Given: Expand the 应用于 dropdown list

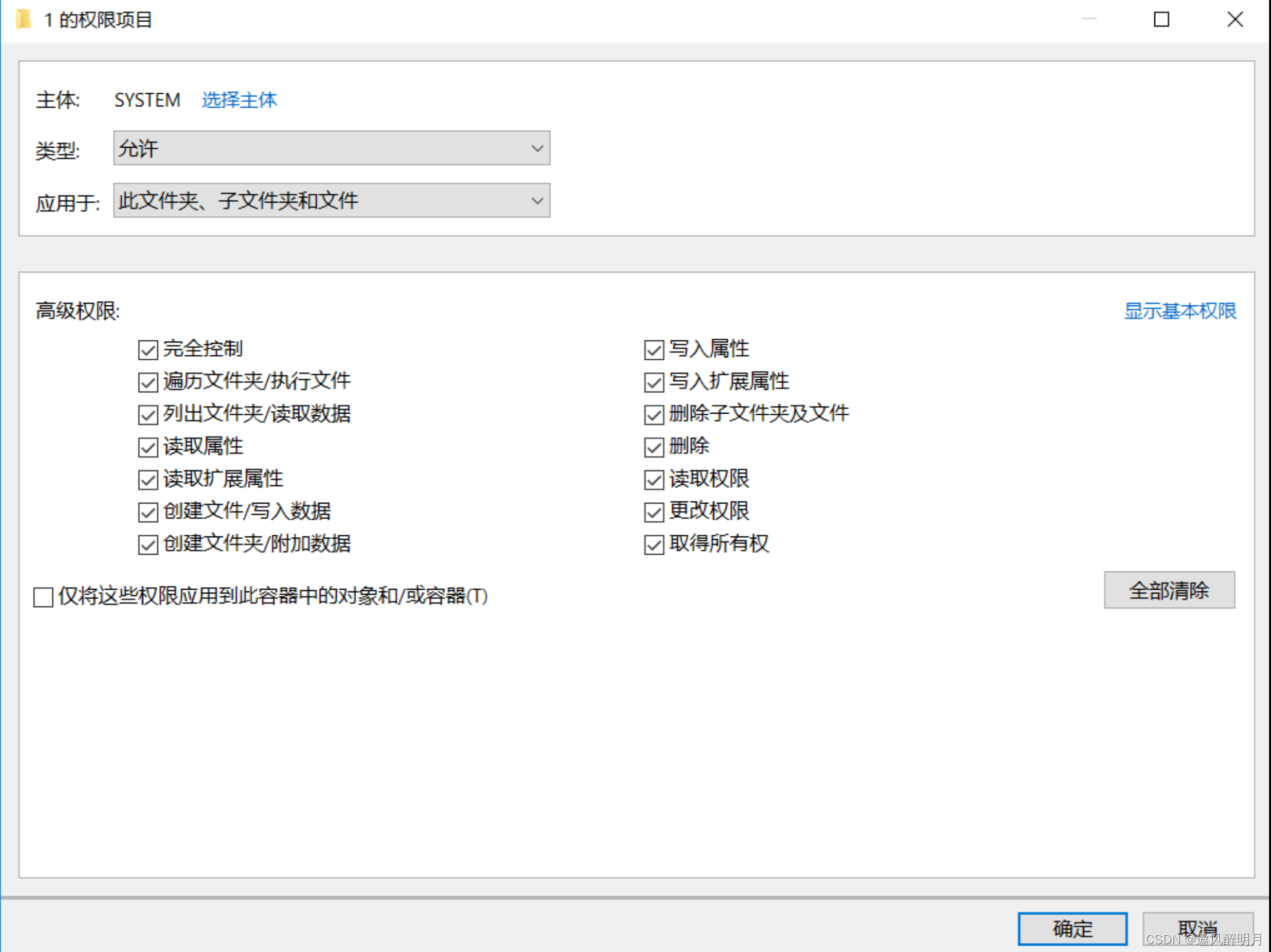Looking at the screenshot, I should pos(332,201).
